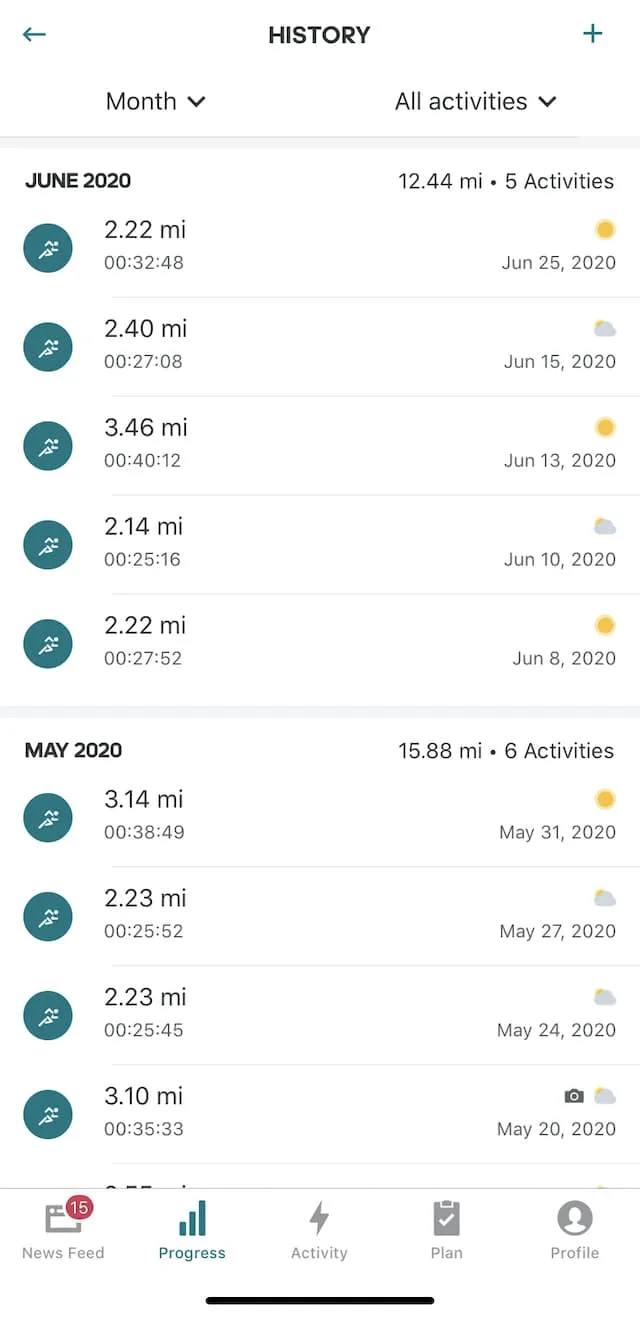Go to the Plan tab

tap(447, 1231)
